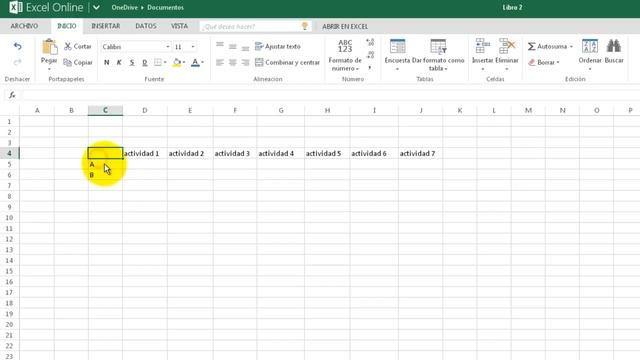Image resolution: width=640 pixels, height=360 pixels.
Task: Open the Borrar eraser menu
Action: [544, 62]
